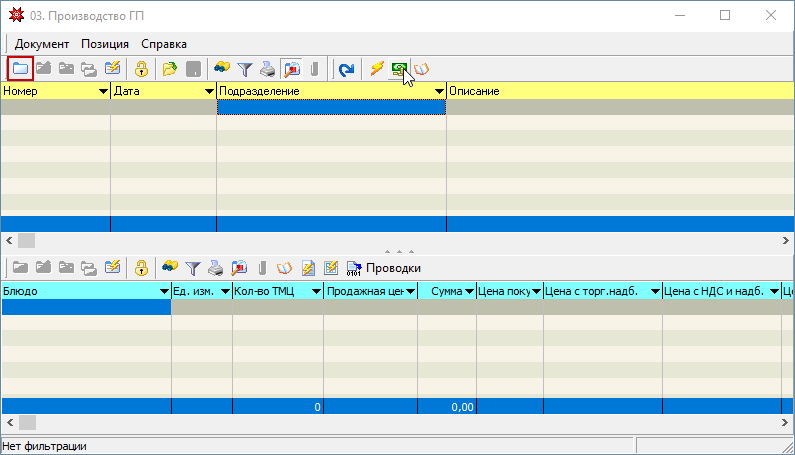Expand the Блюдо column dropdown arrow
The image size is (795, 455).
pos(164,291)
